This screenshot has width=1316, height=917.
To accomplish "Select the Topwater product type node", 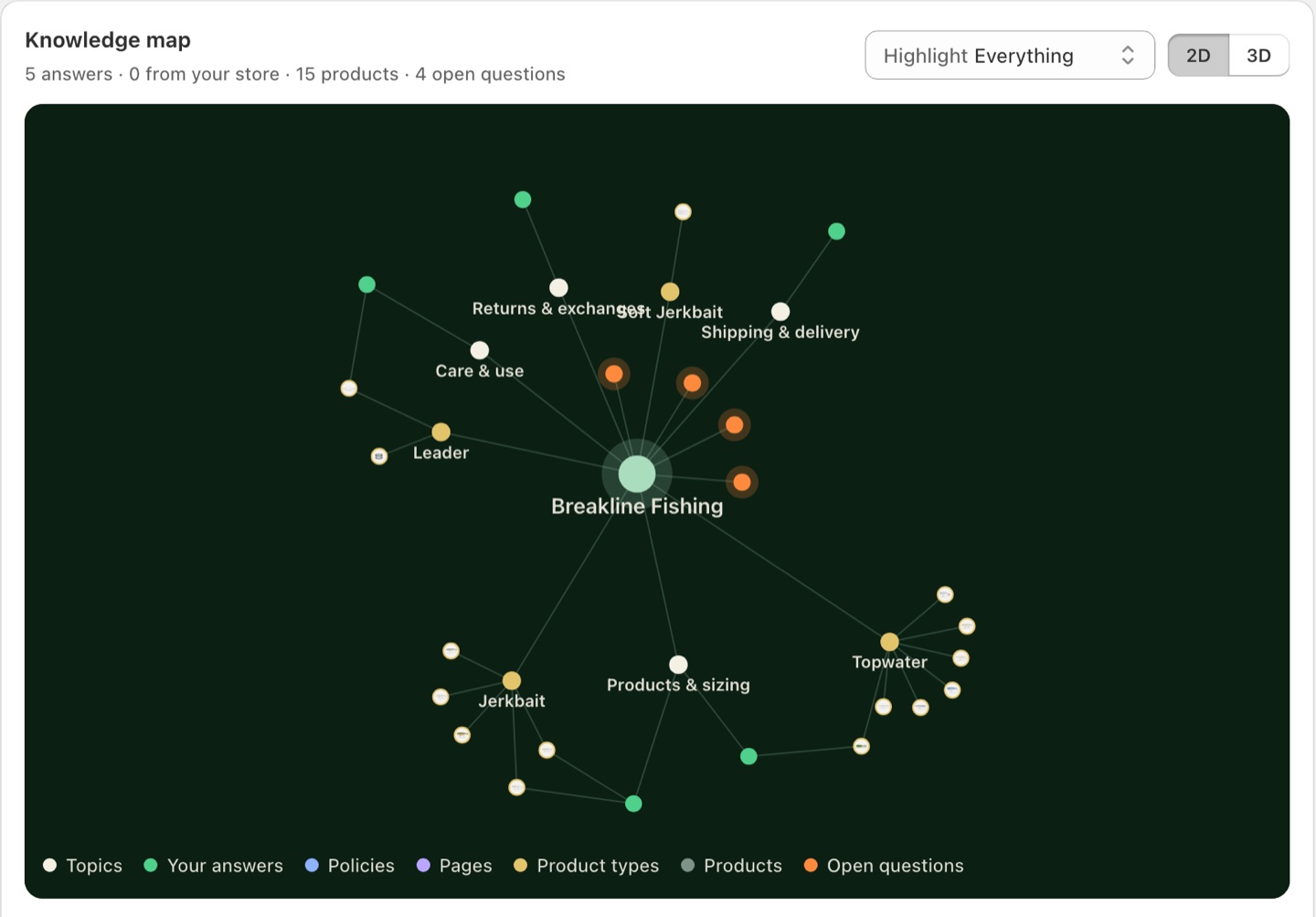I will click(889, 642).
